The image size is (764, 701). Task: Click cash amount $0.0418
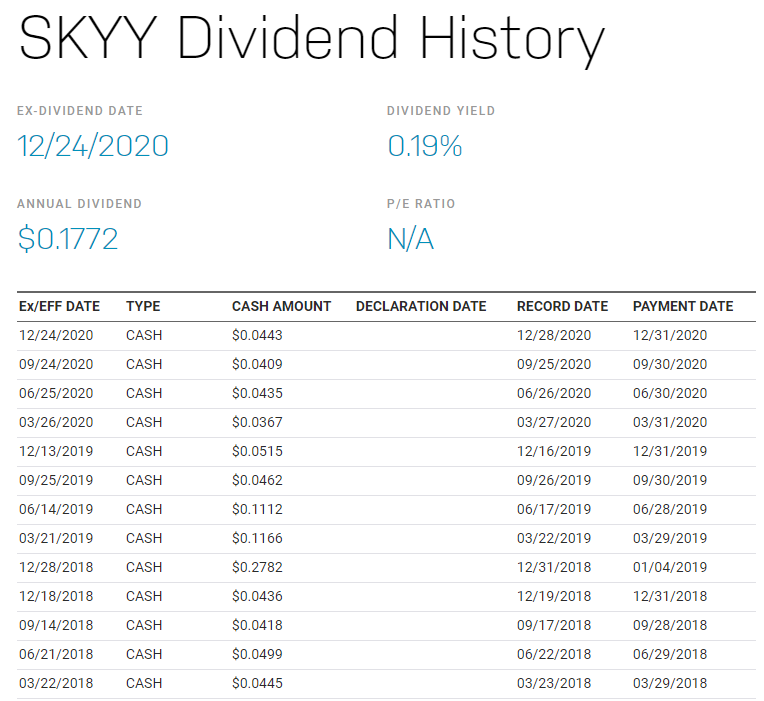pyautogui.click(x=257, y=625)
